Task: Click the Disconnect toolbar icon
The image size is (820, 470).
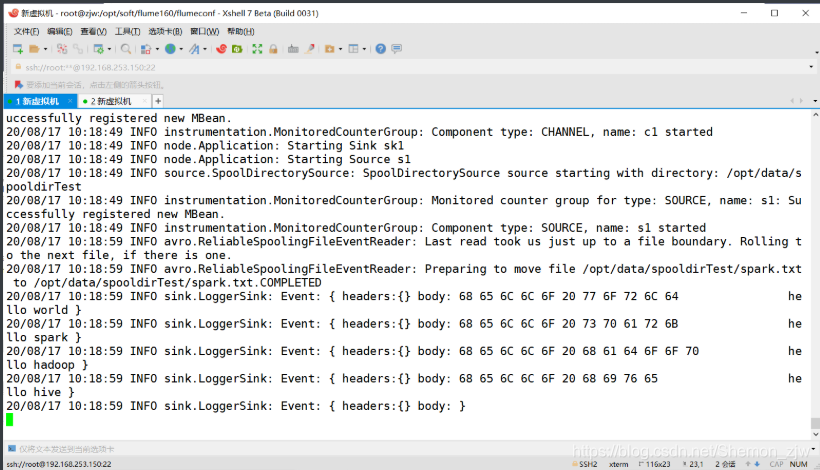Action: 62,49
